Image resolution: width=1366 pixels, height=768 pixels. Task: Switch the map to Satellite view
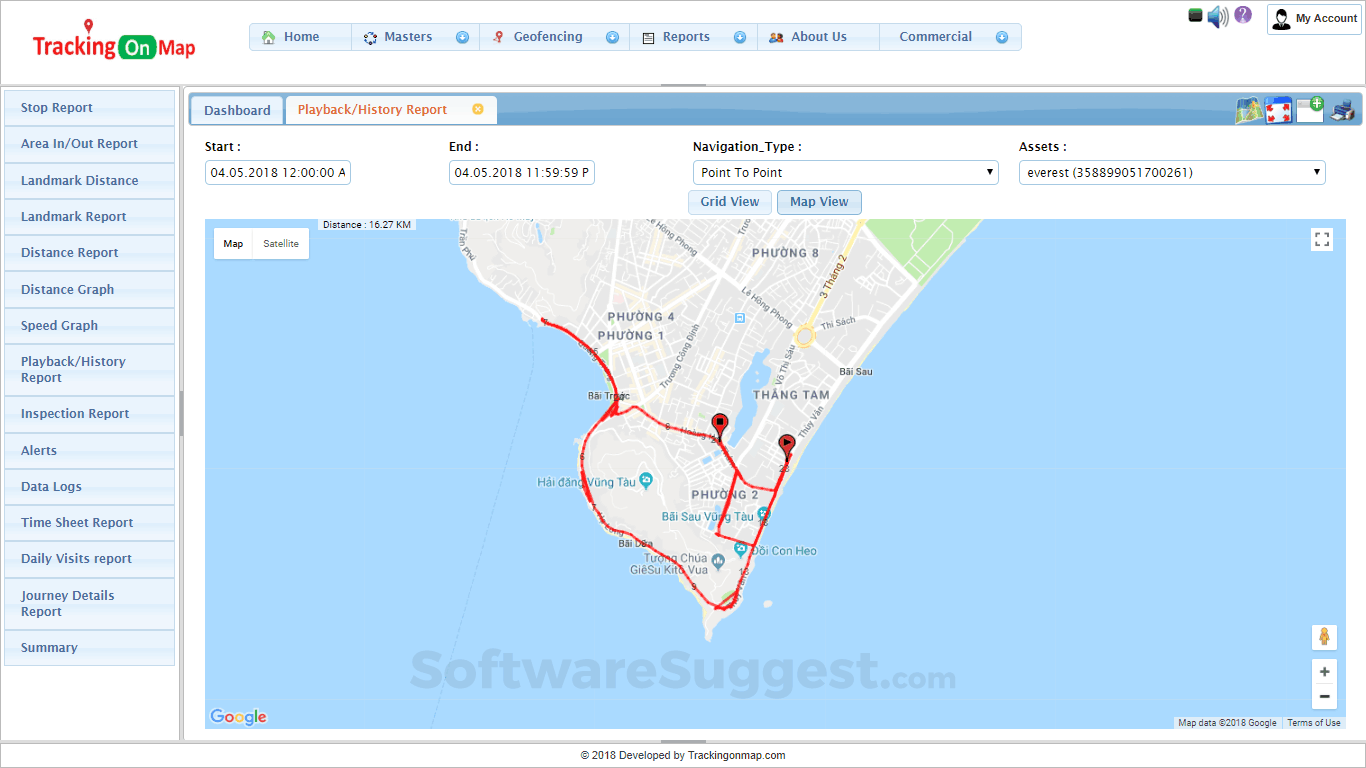(281, 243)
